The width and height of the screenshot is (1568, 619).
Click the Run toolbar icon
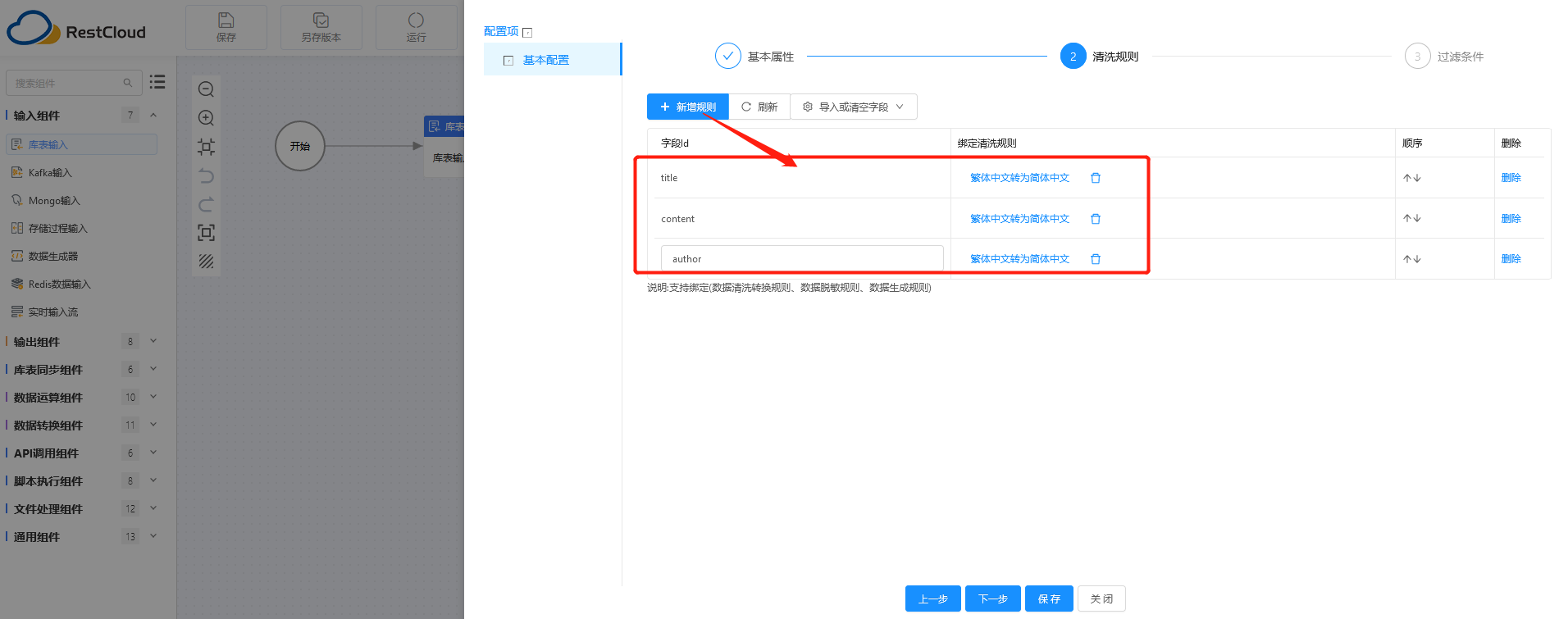click(x=416, y=20)
